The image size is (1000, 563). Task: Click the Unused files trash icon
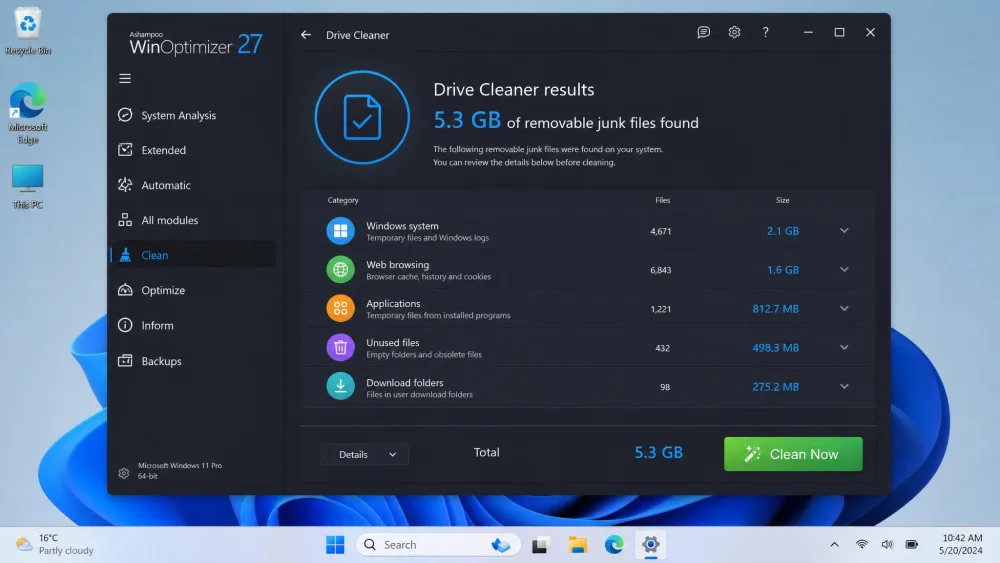point(341,347)
